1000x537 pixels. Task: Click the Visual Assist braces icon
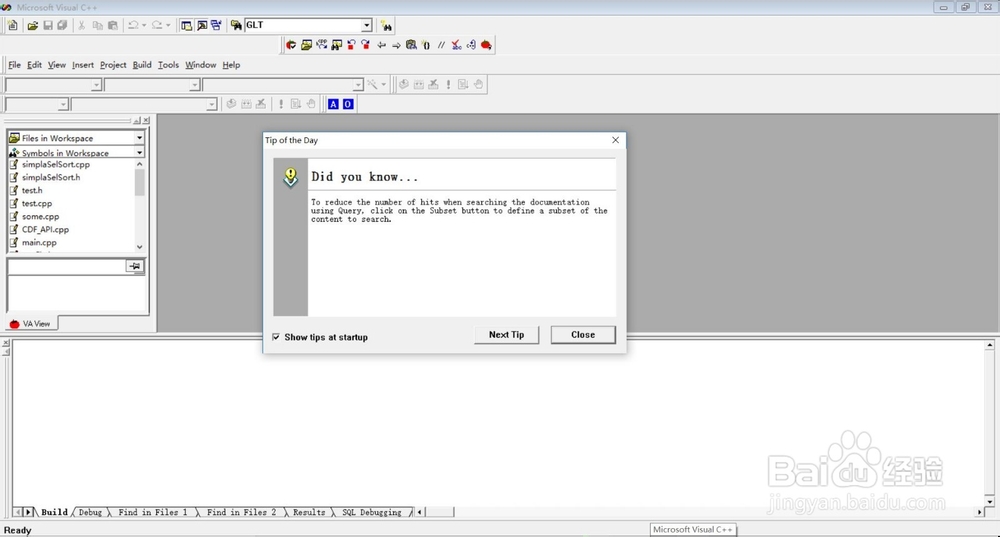tap(426, 45)
